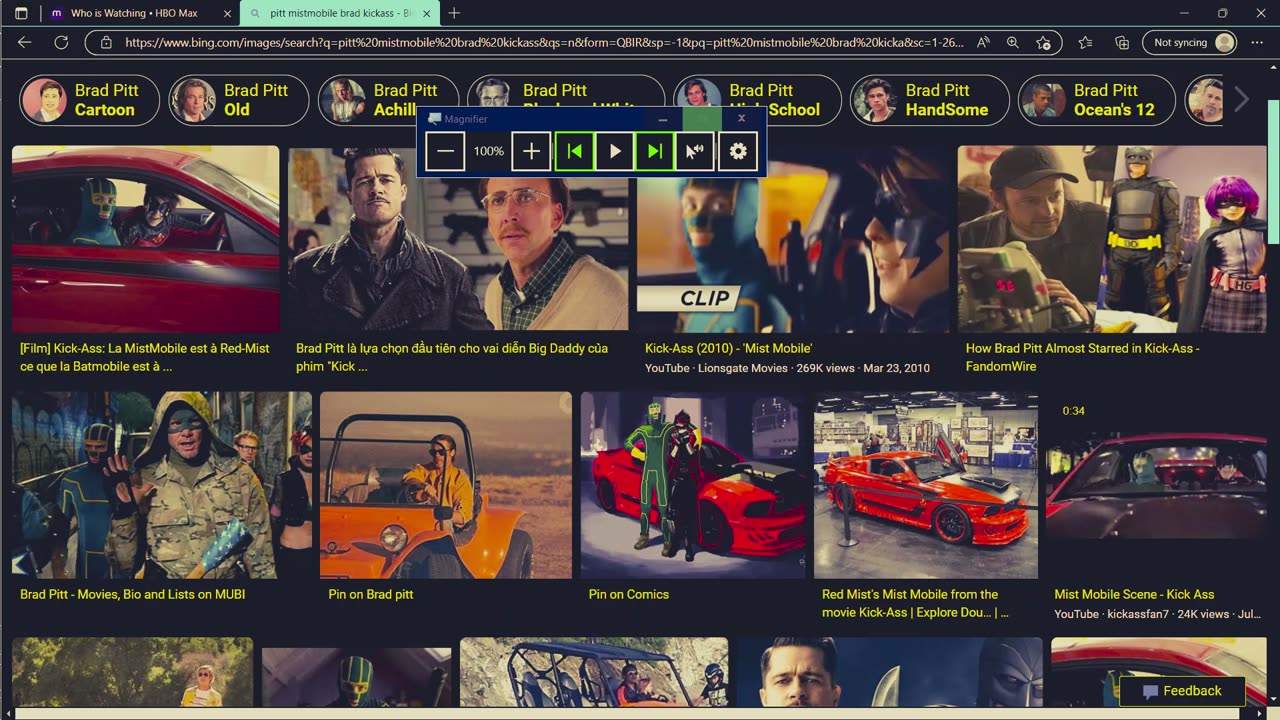Open red Mist Mobile car side thumbnail

(x=146, y=238)
